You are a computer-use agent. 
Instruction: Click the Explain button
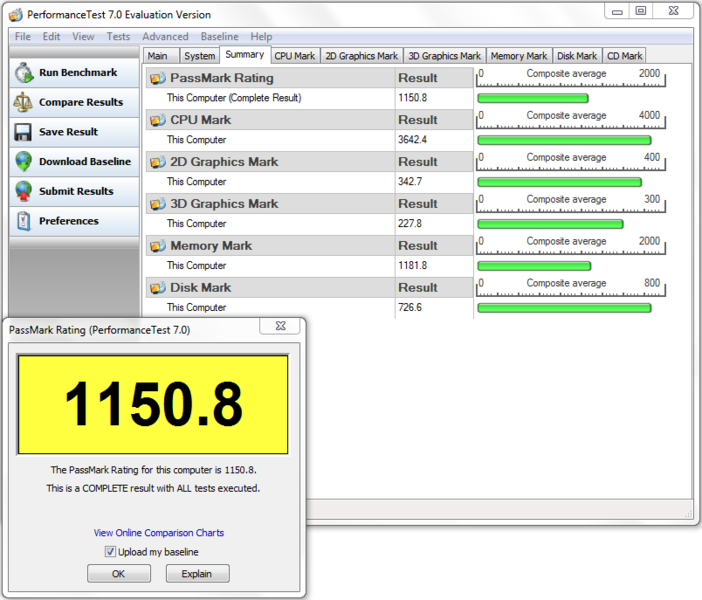tap(197, 574)
